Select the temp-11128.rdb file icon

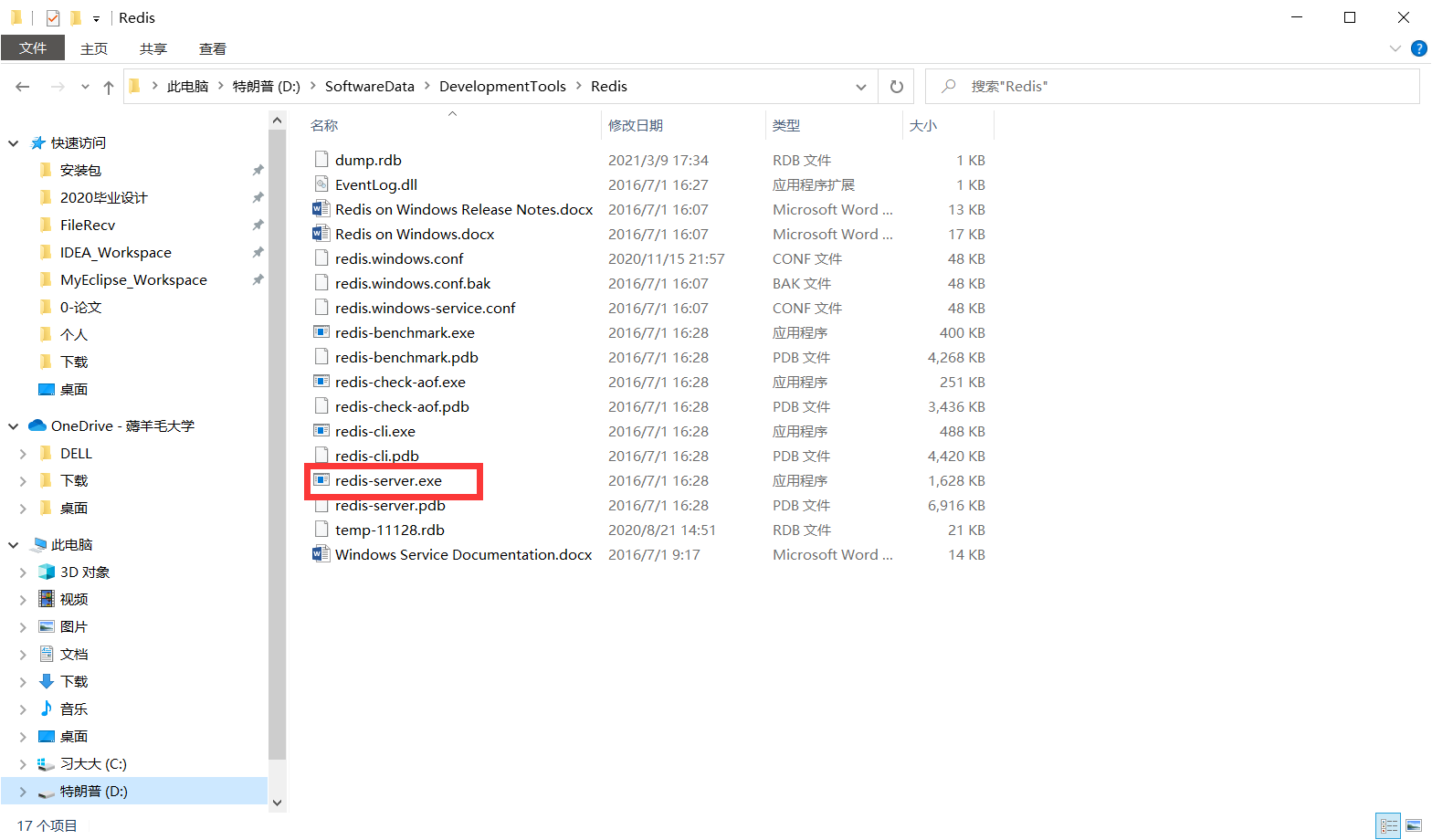(321, 530)
